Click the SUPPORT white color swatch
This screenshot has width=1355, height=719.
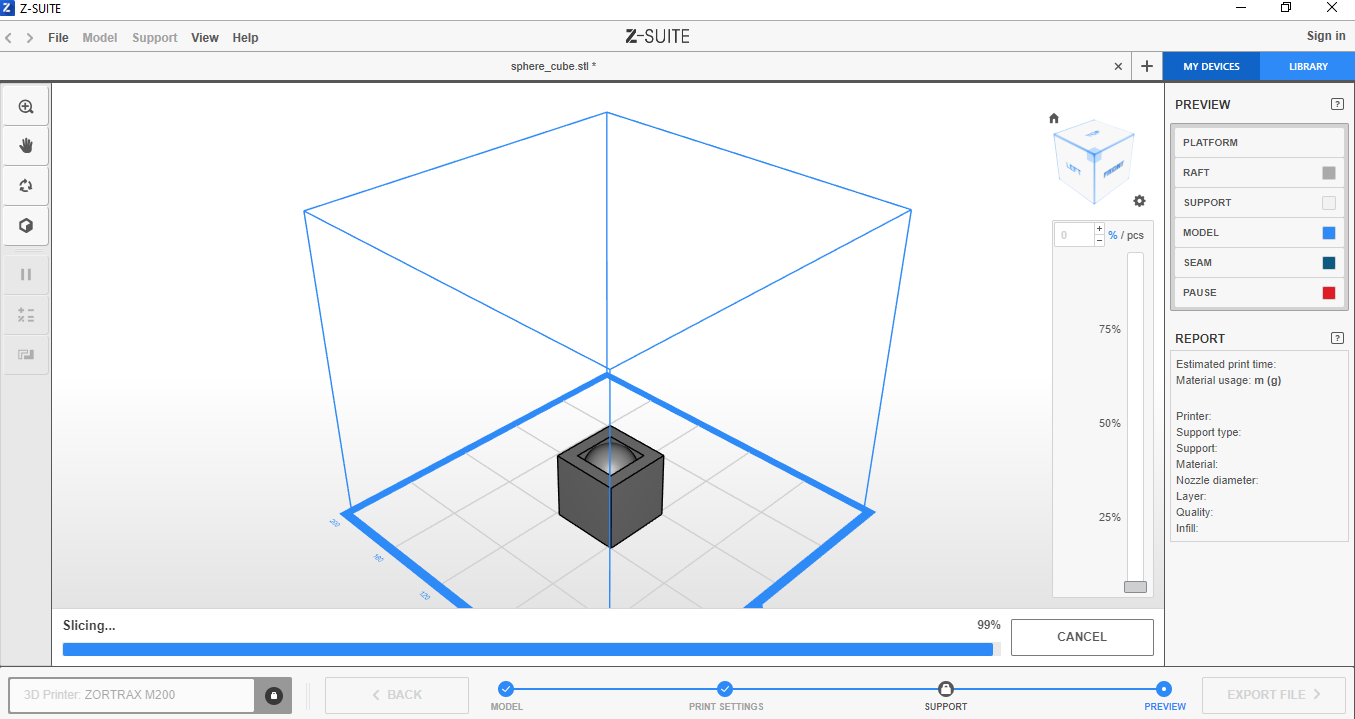tap(1329, 203)
